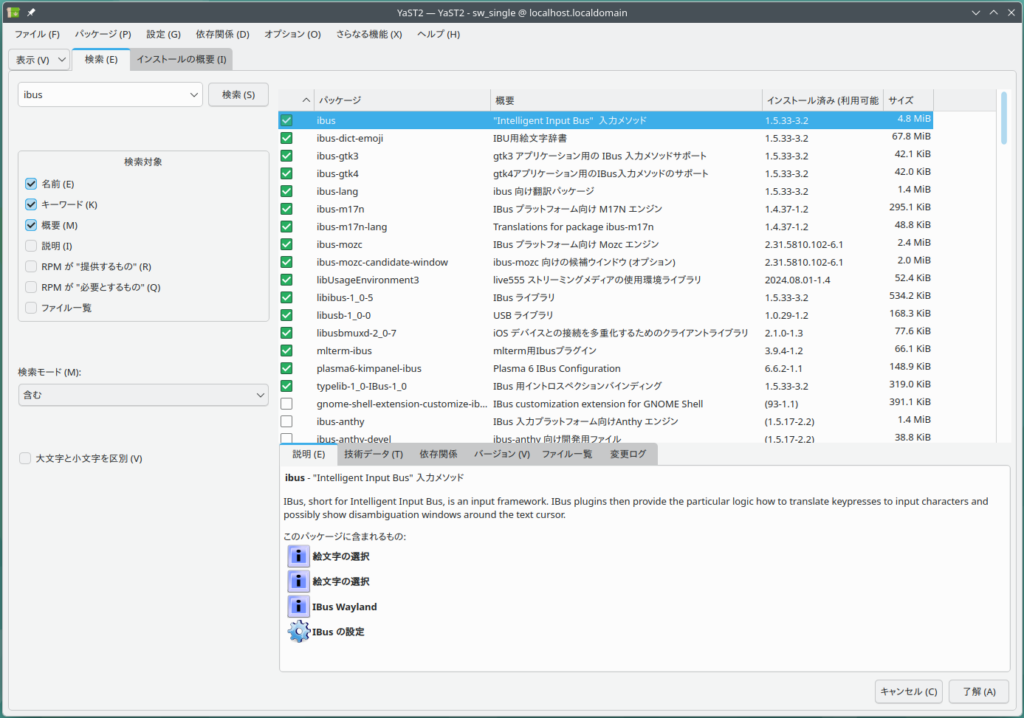Click the gear icon for IBus の設定
The height and width of the screenshot is (718, 1024).
[x=298, y=632]
